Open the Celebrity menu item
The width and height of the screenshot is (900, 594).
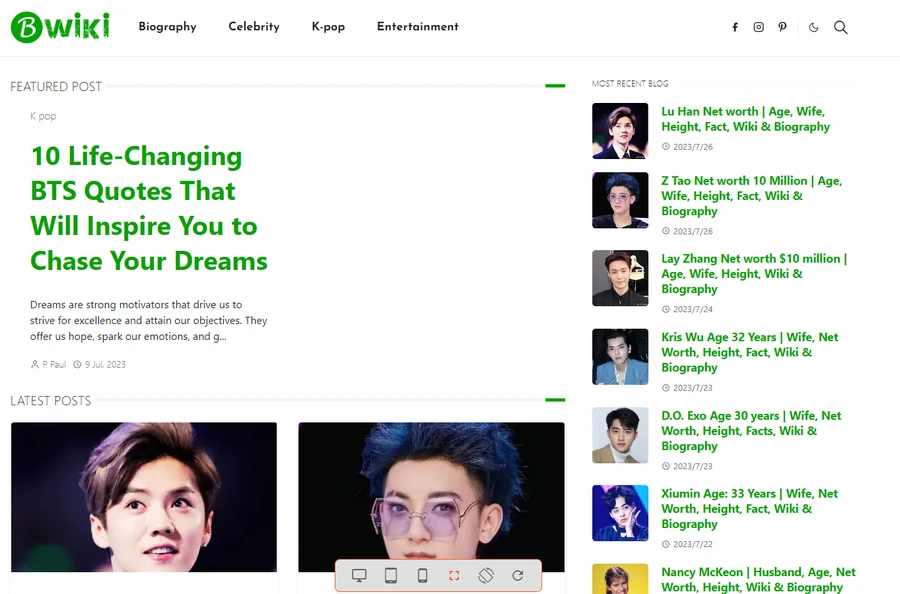[253, 27]
